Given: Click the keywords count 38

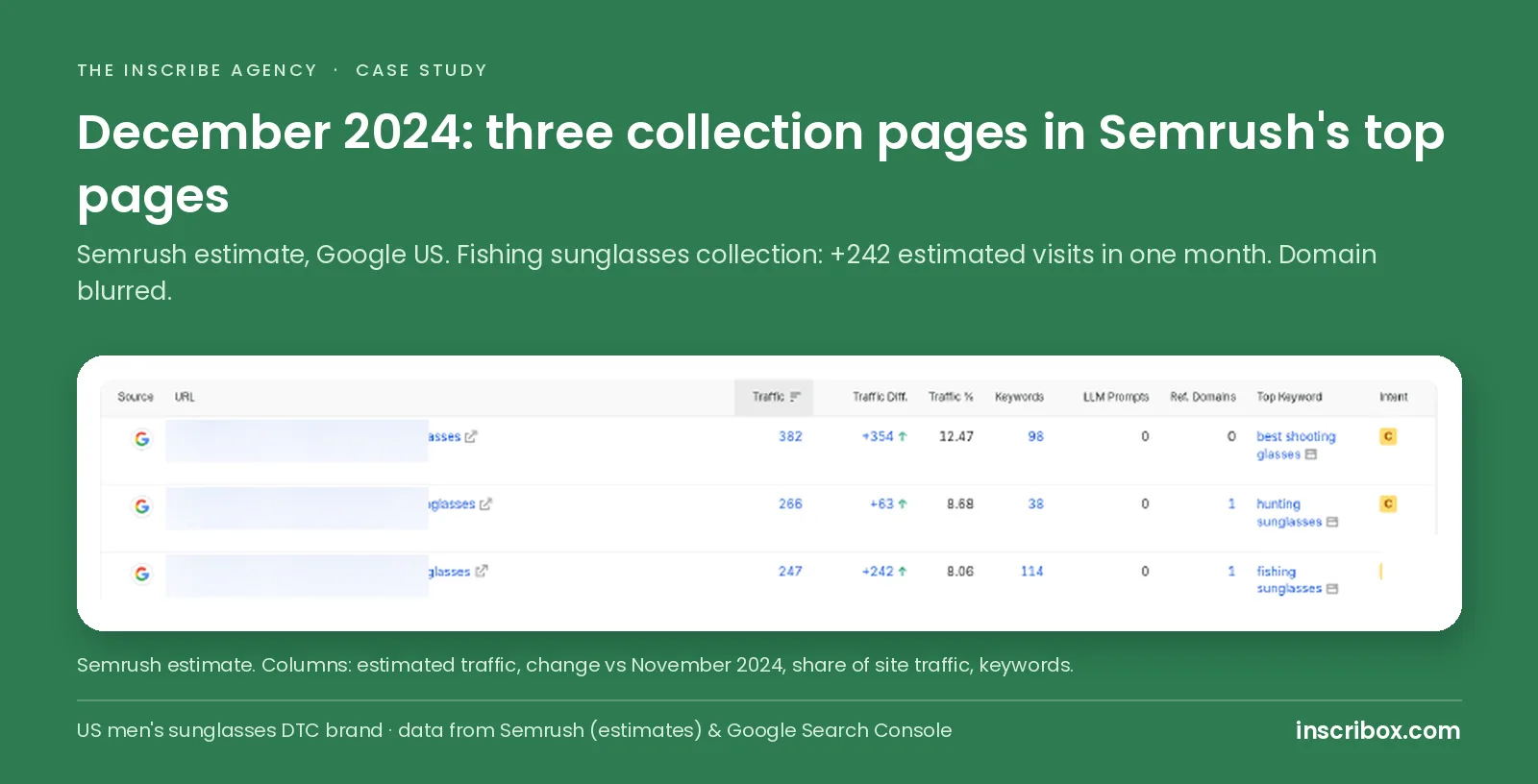Looking at the screenshot, I should (x=1035, y=503).
